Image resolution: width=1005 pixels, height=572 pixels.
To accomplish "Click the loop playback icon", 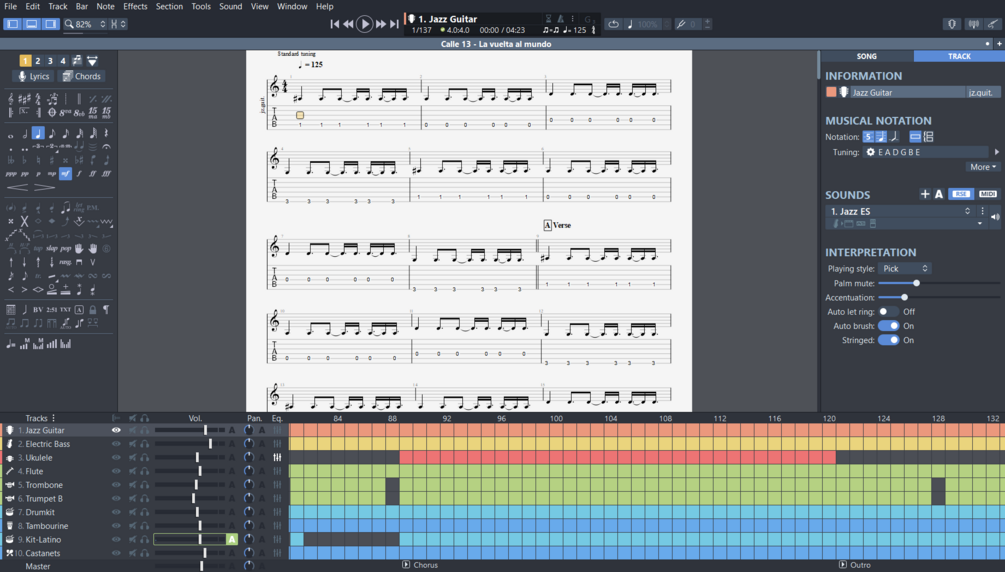I will coord(613,24).
